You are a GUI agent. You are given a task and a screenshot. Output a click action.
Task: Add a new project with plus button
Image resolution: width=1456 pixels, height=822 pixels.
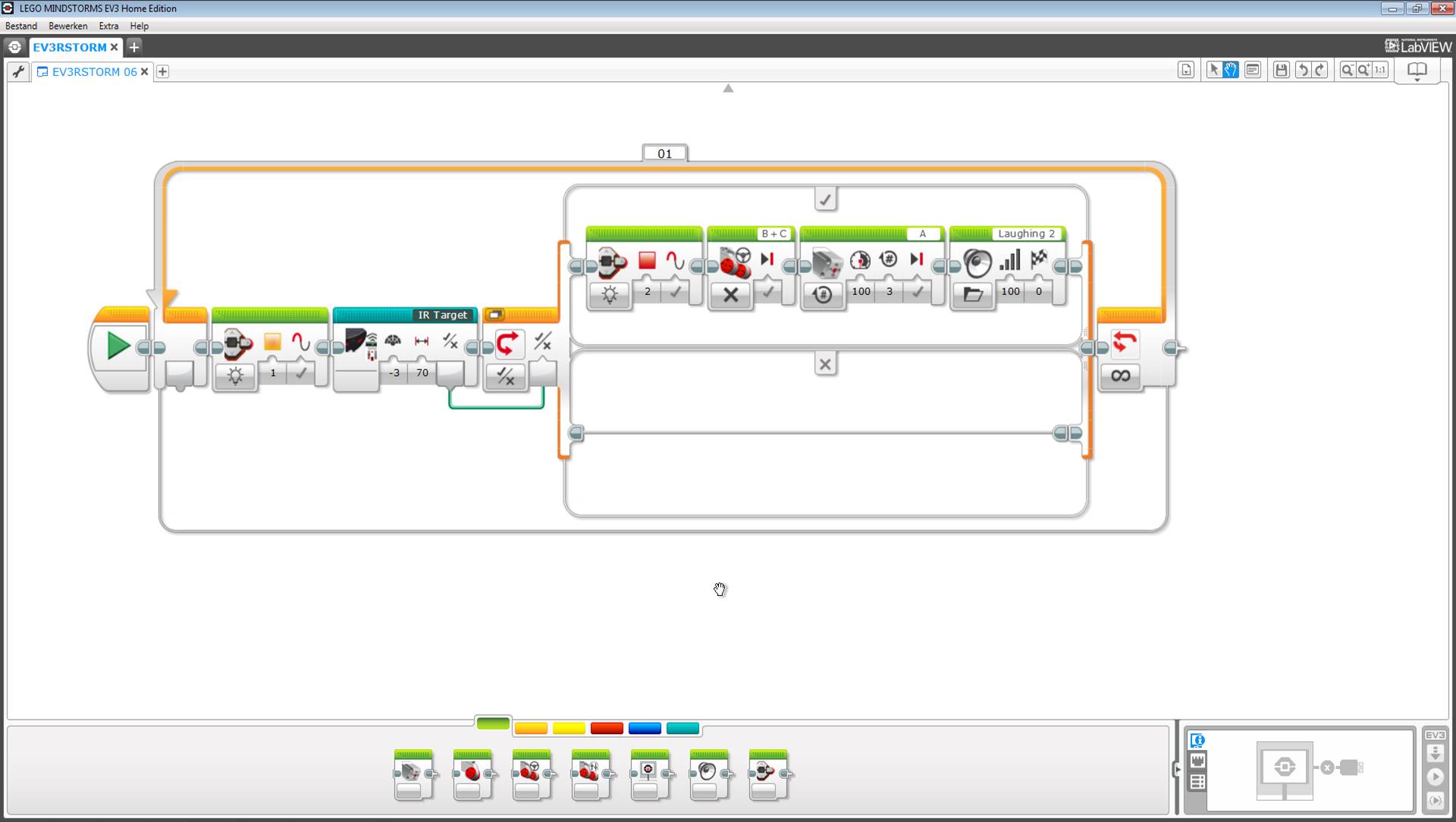[134, 47]
